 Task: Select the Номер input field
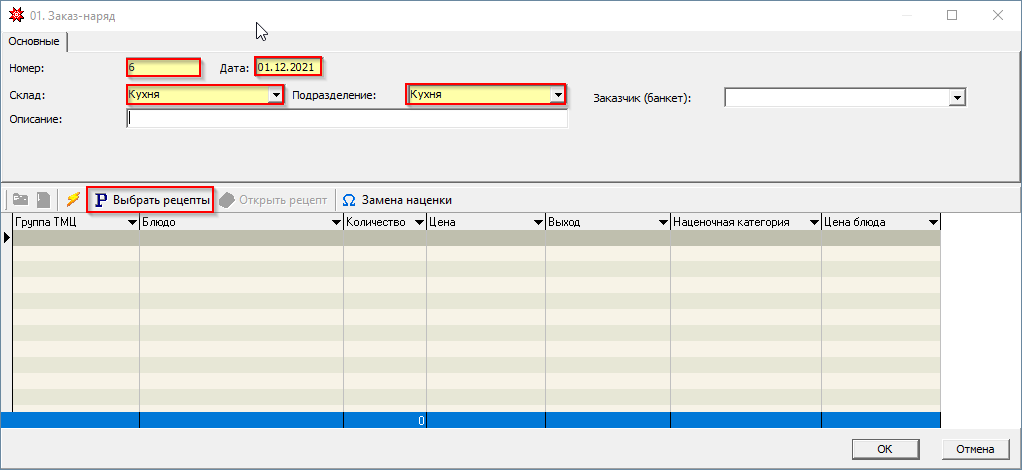[164, 68]
